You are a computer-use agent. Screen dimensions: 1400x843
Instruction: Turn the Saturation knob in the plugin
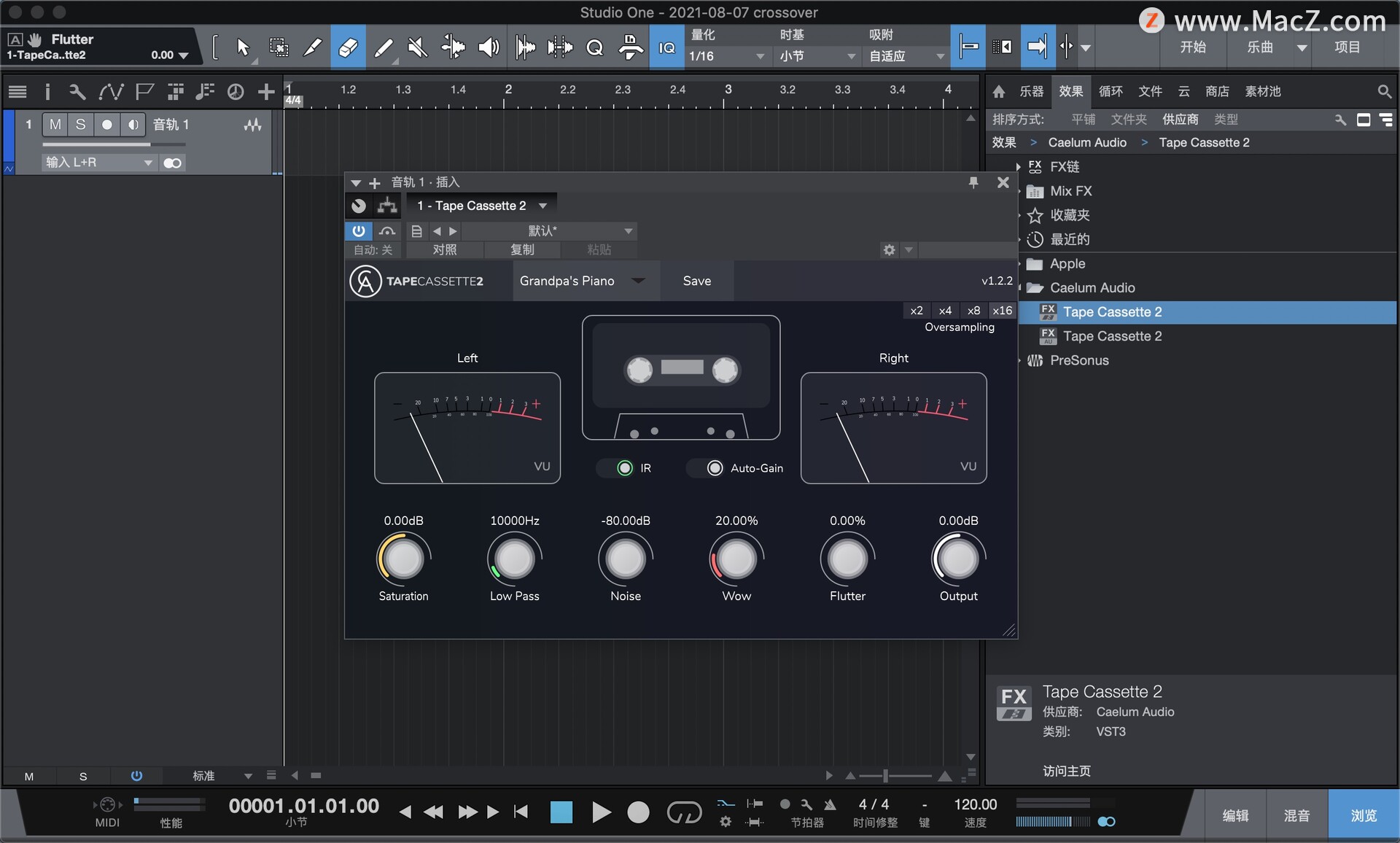pyautogui.click(x=403, y=558)
